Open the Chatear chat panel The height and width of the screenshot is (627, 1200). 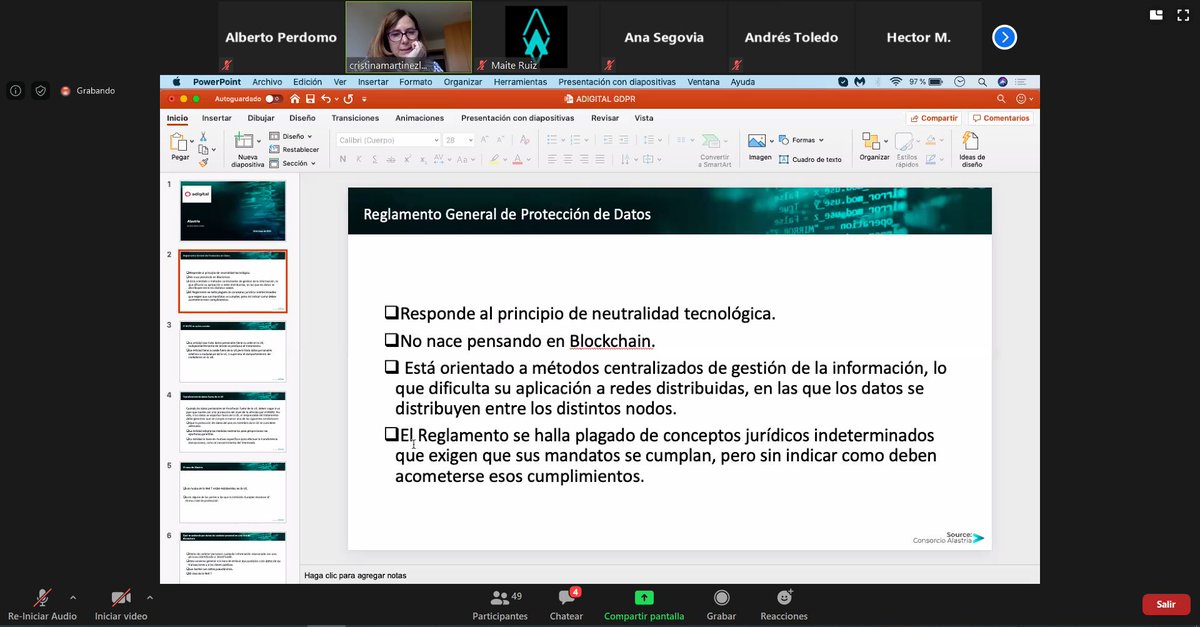(x=566, y=604)
